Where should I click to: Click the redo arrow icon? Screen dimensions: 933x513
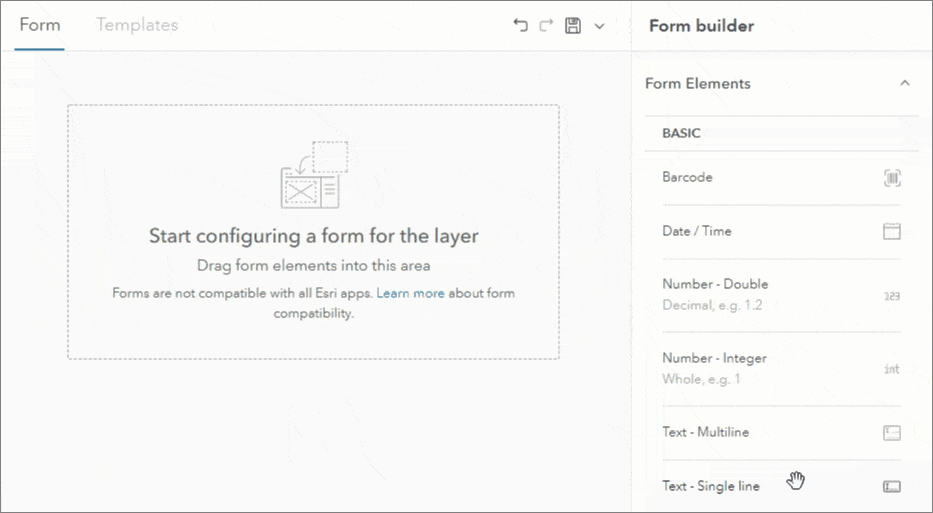(546, 25)
